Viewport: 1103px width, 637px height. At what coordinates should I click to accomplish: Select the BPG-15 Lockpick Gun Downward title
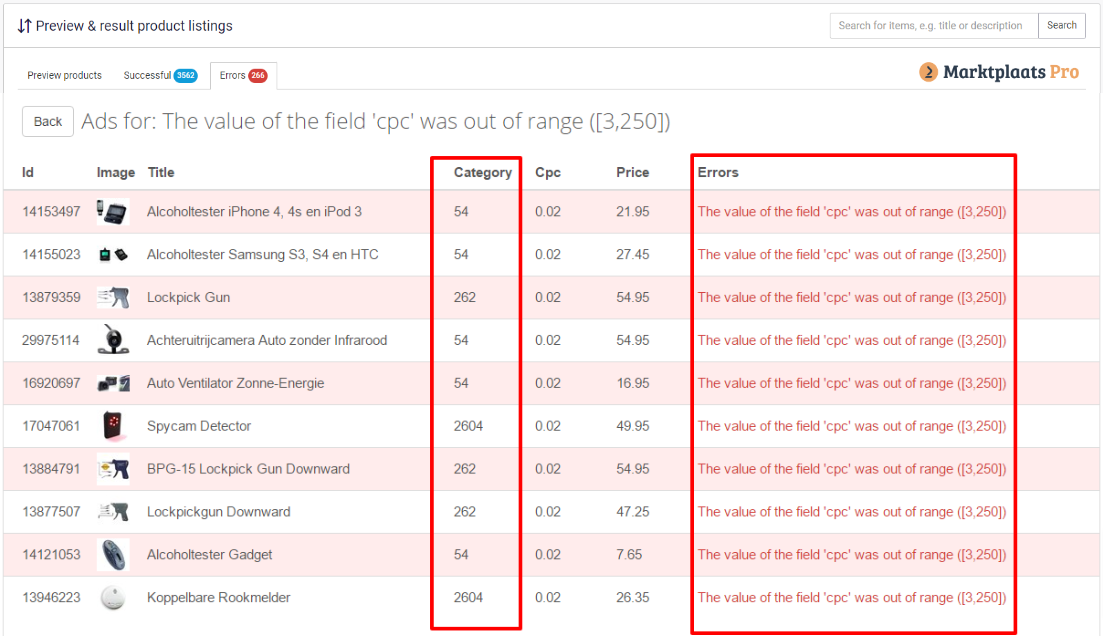point(248,469)
